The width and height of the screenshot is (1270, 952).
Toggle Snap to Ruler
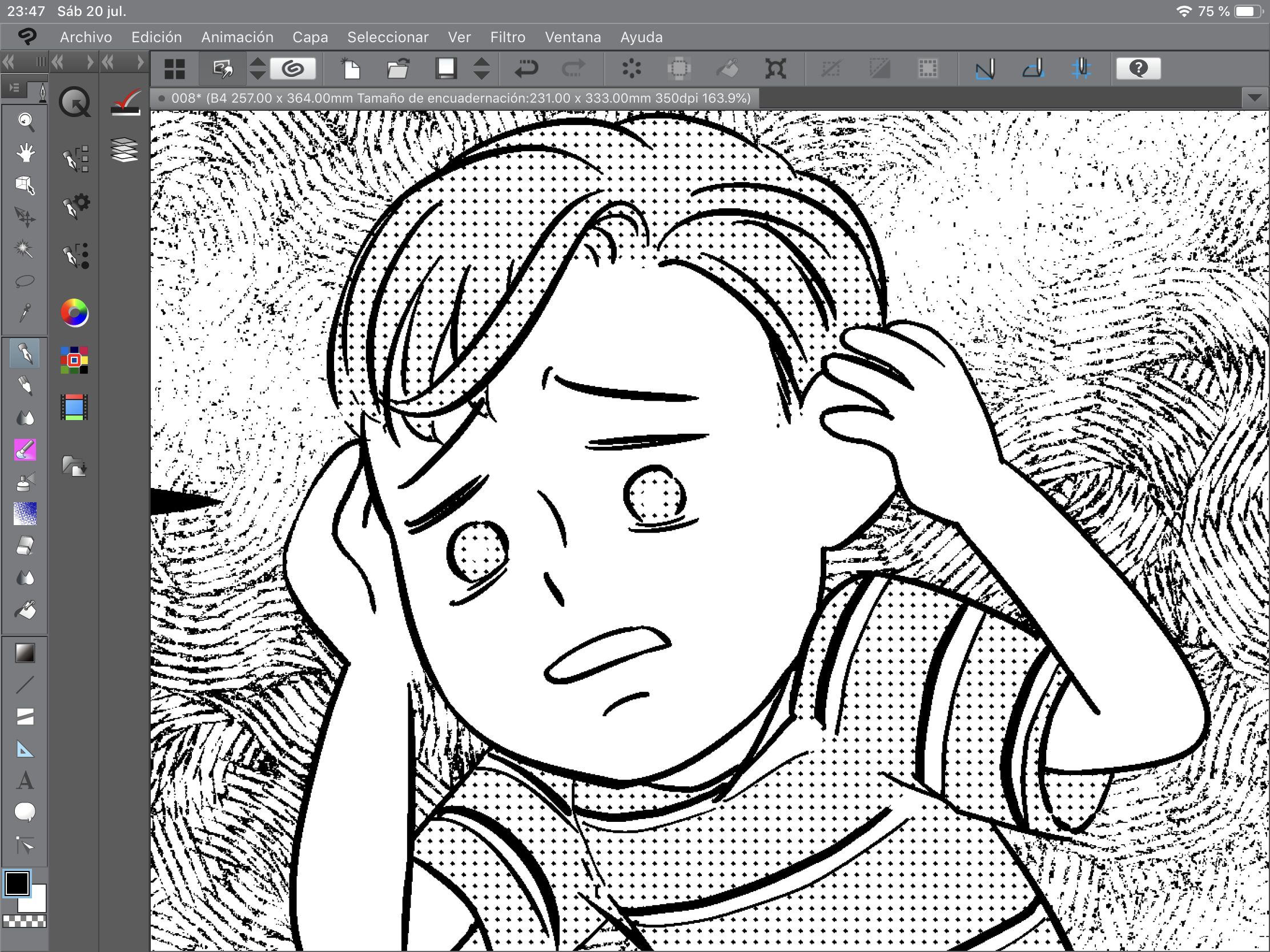click(985, 69)
